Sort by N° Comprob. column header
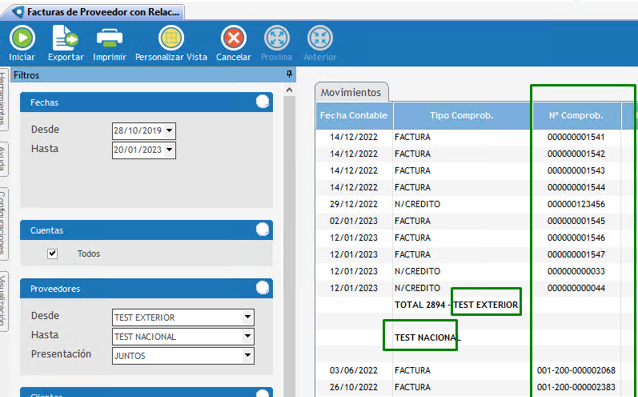Viewport: 638px width, 397px height. point(576,116)
